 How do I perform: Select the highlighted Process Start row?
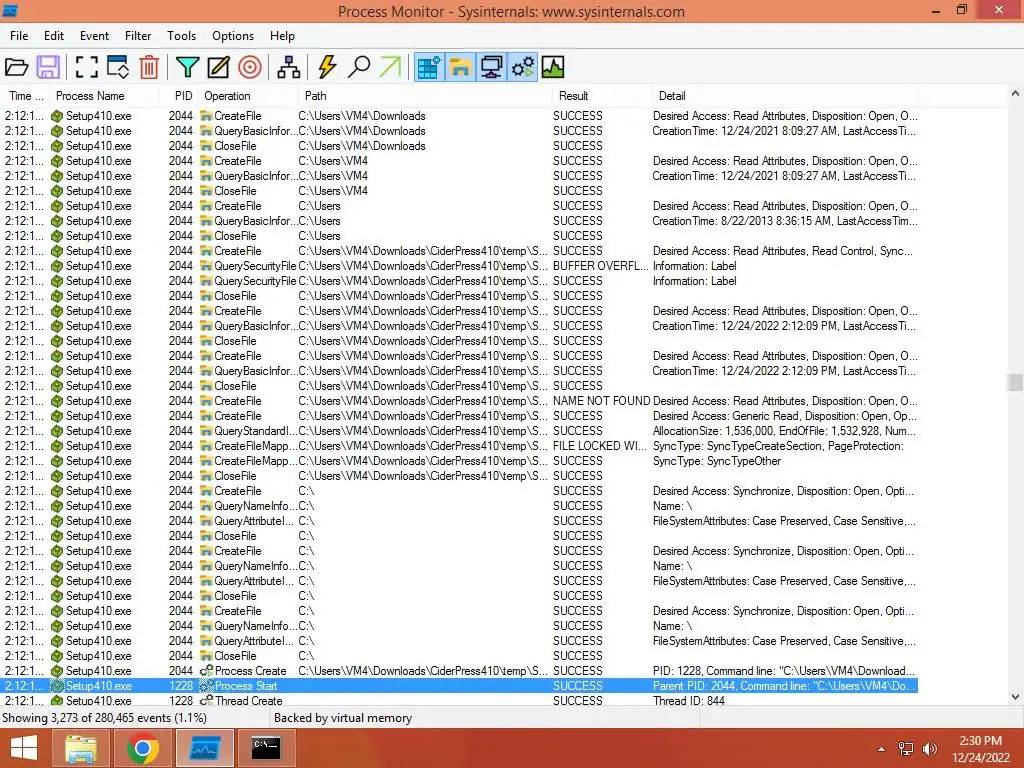459,686
